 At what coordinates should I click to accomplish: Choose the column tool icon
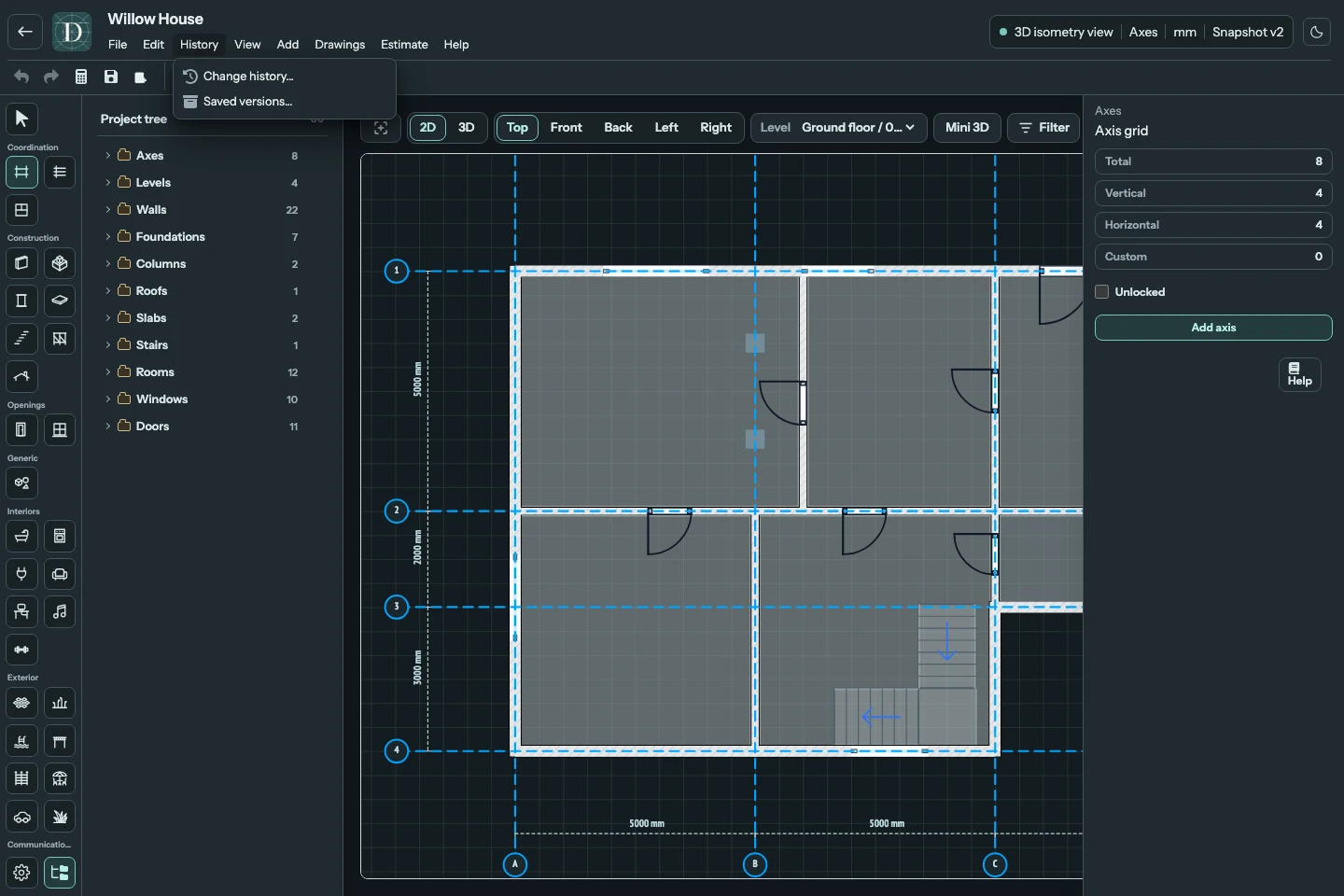[x=21, y=301]
